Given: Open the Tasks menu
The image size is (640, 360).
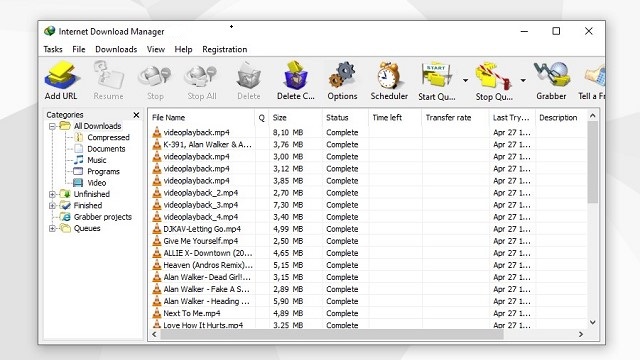Looking at the screenshot, I should point(53,49).
